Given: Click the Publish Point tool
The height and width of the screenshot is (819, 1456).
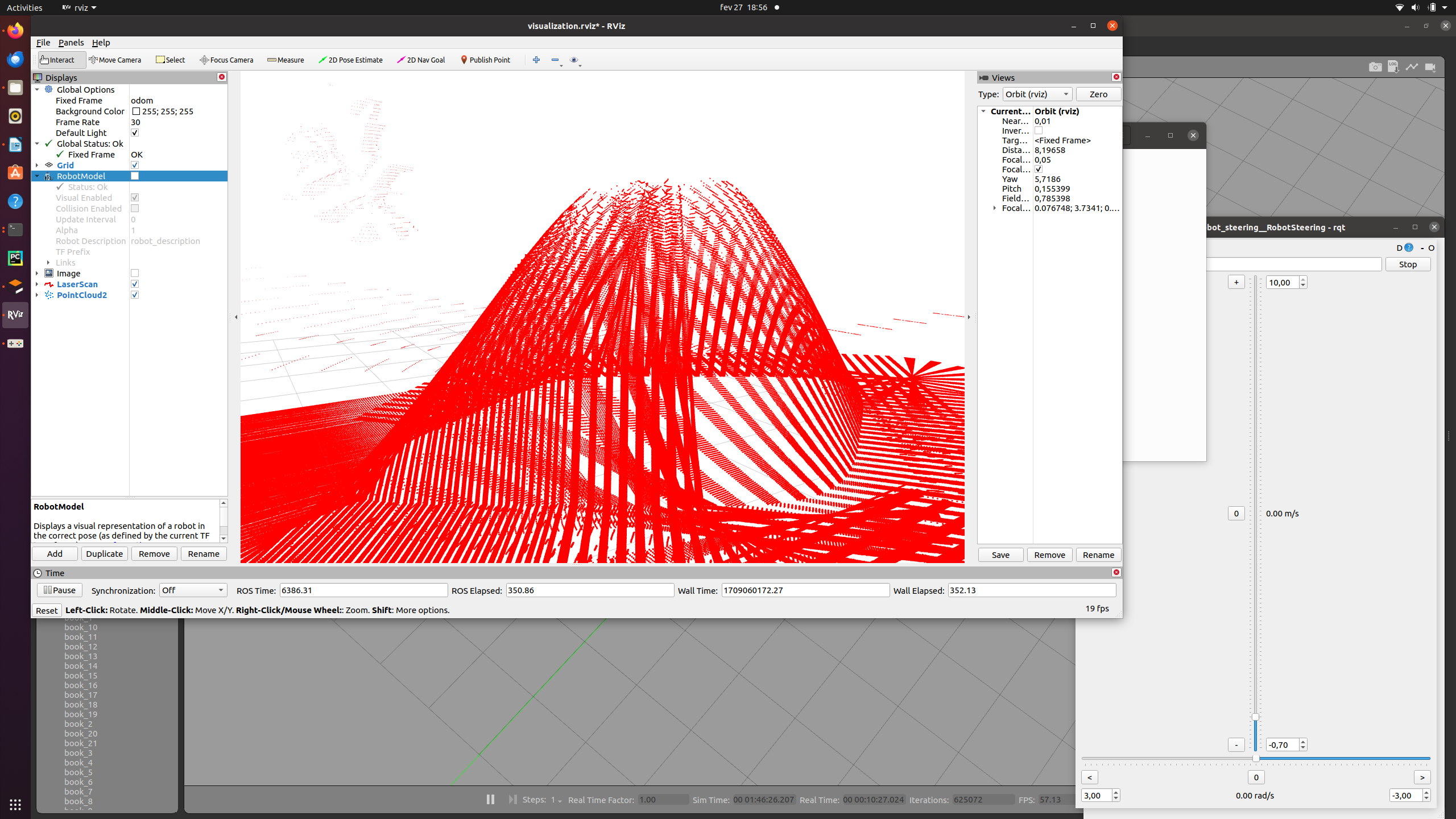Looking at the screenshot, I should pyautogui.click(x=485, y=60).
